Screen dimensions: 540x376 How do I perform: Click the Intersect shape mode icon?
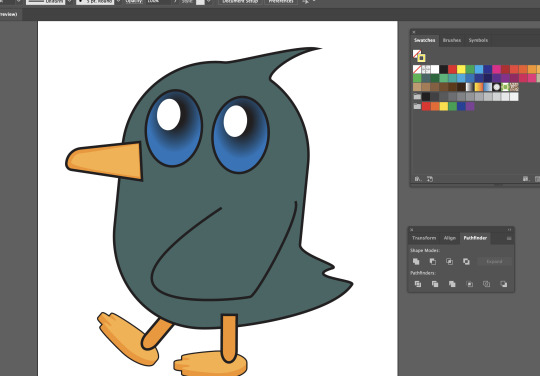click(x=449, y=261)
